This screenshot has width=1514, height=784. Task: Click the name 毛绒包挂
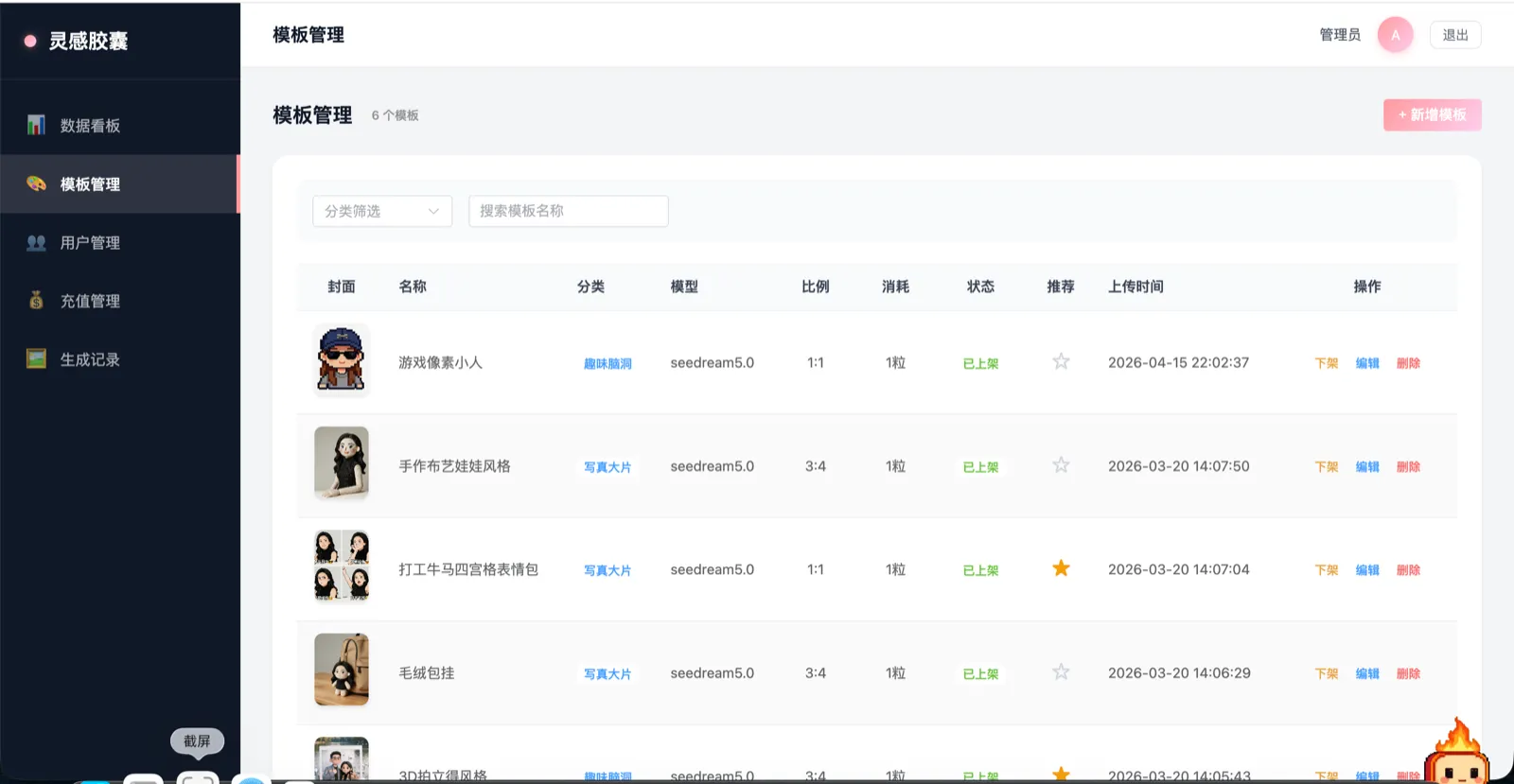coord(426,673)
